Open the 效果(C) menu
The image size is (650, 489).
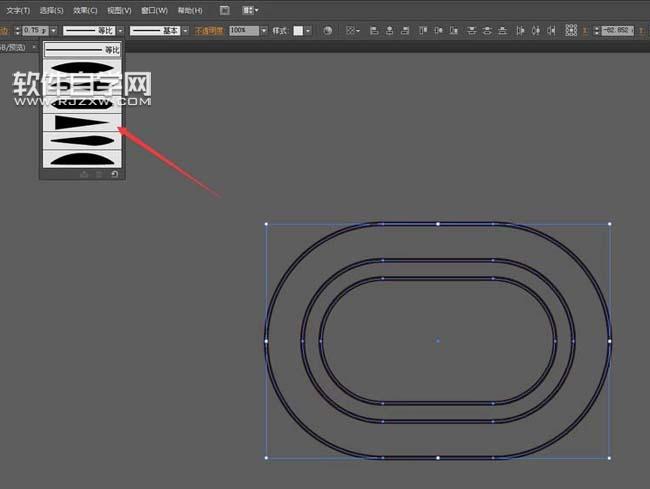85,10
